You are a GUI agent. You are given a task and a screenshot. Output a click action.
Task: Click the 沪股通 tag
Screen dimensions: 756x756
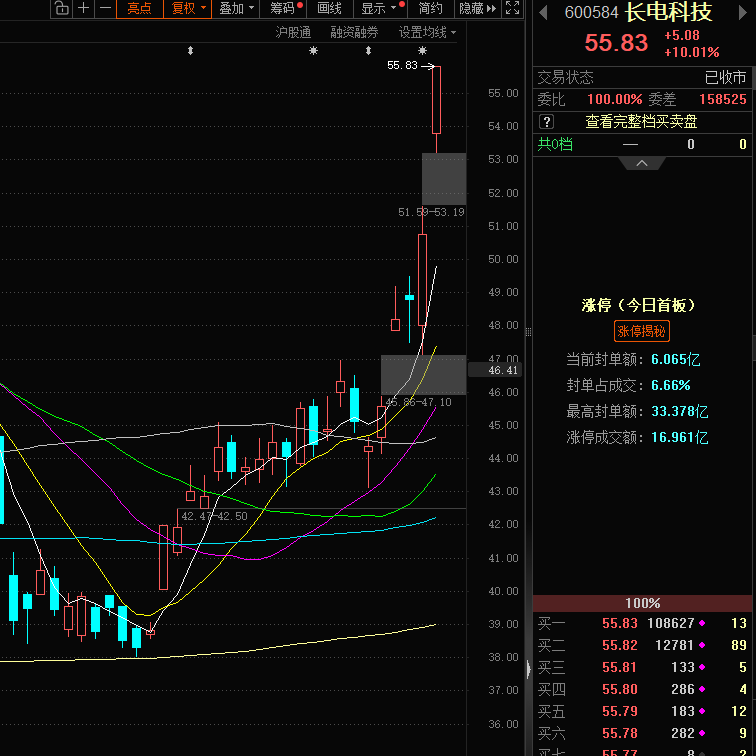293,32
